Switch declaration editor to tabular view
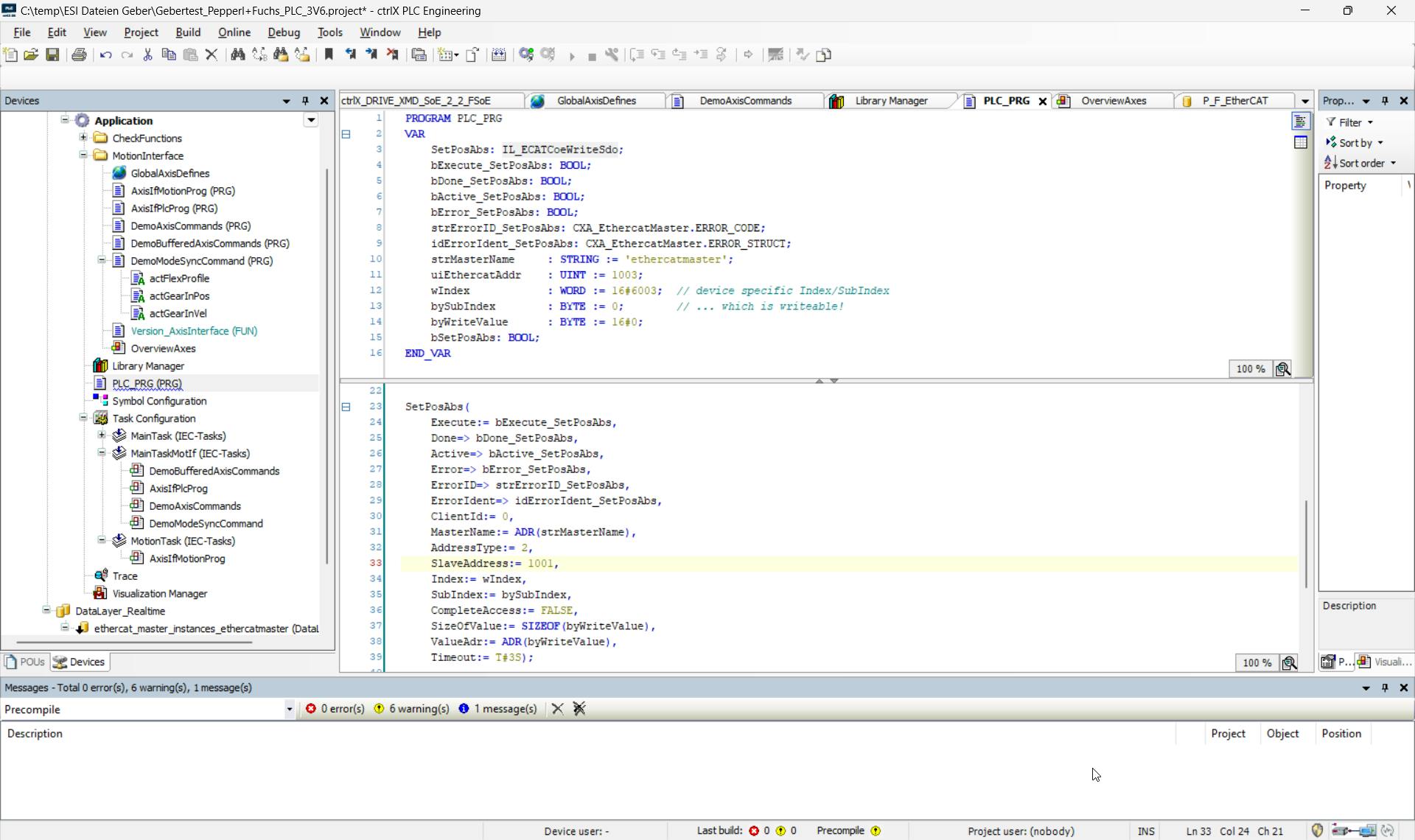 [x=1301, y=143]
